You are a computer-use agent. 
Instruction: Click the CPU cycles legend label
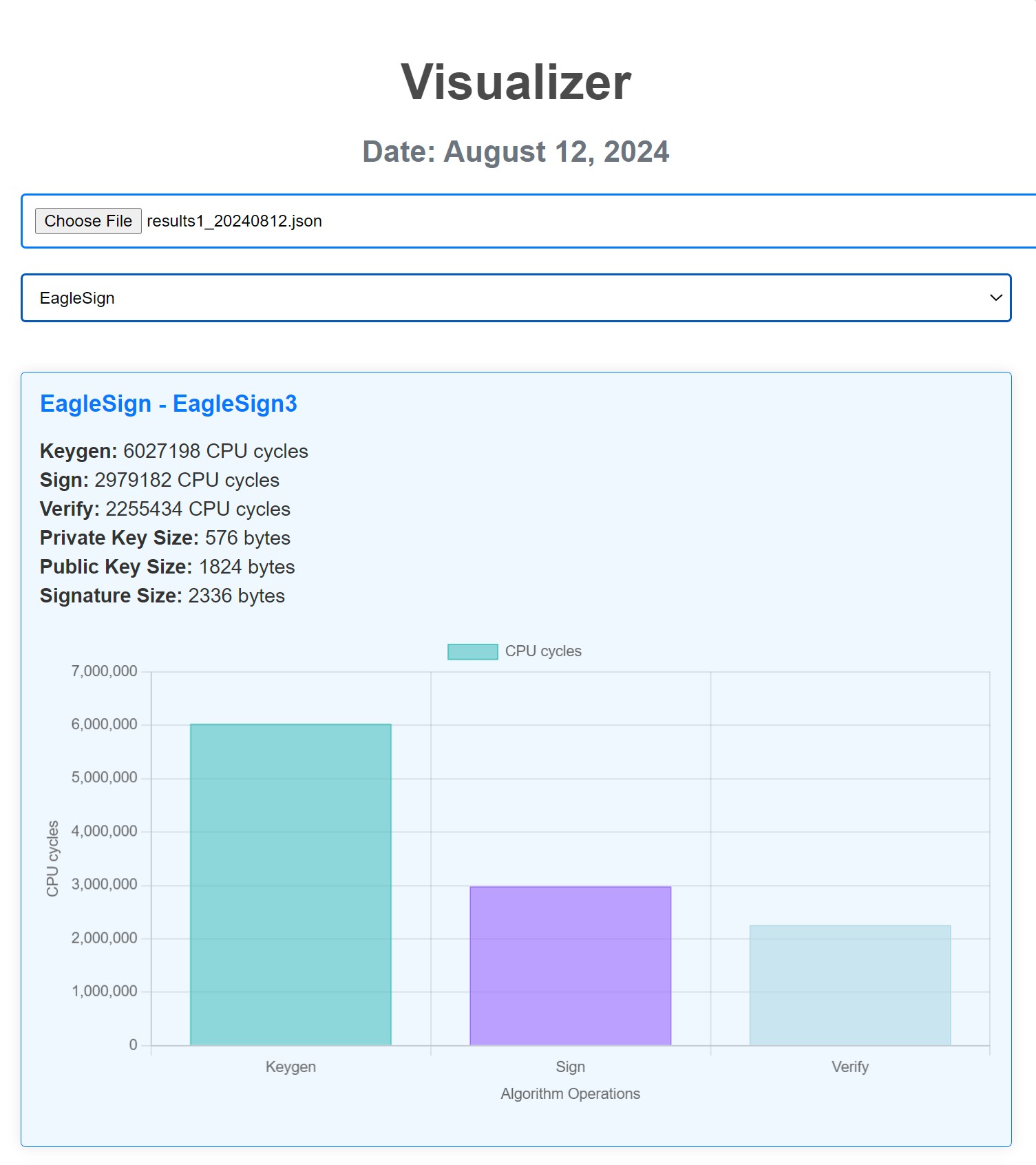(x=543, y=651)
